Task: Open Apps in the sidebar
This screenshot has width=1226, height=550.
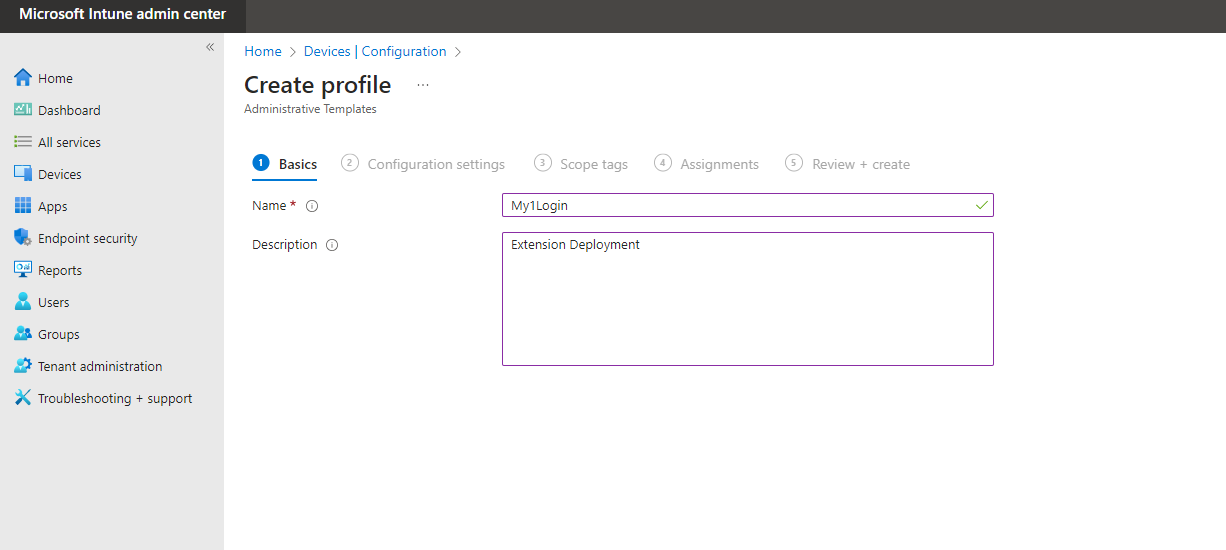Action: tap(53, 206)
